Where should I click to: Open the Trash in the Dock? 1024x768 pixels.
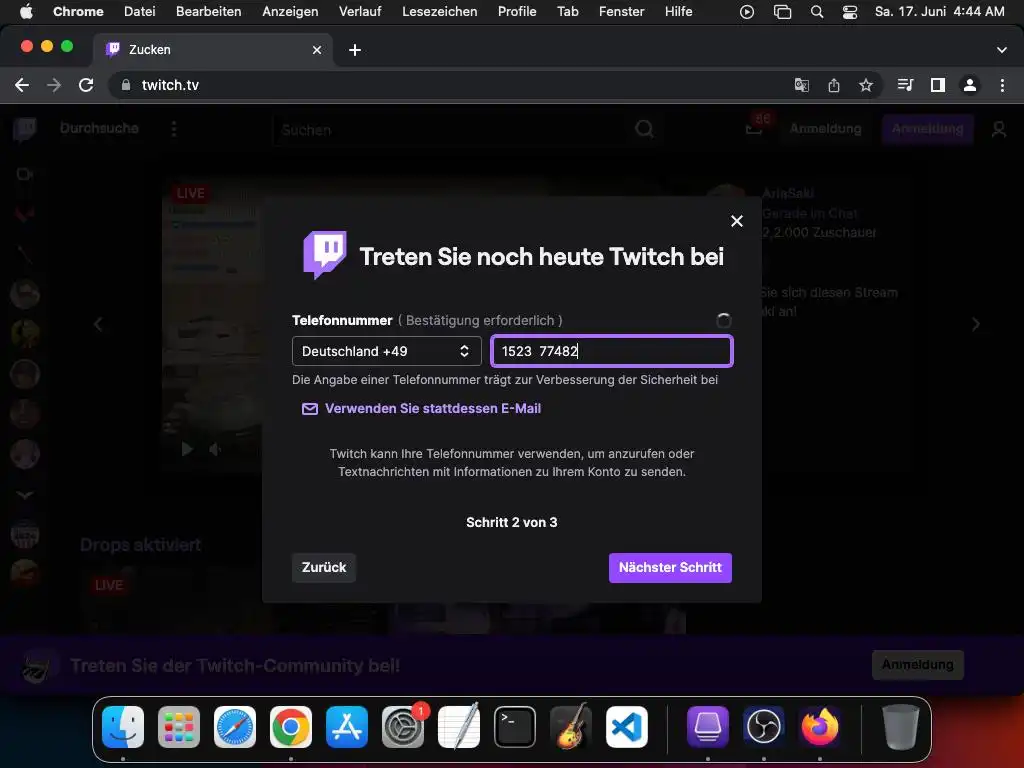pos(901,727)
